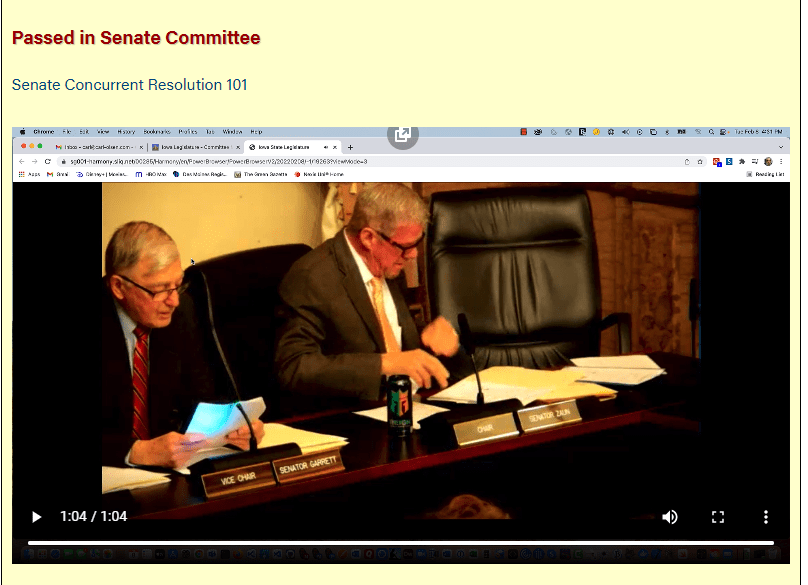This screenshot has height=585, width=808.
Task: Mute the video audio
Action: tap(670, 517)
